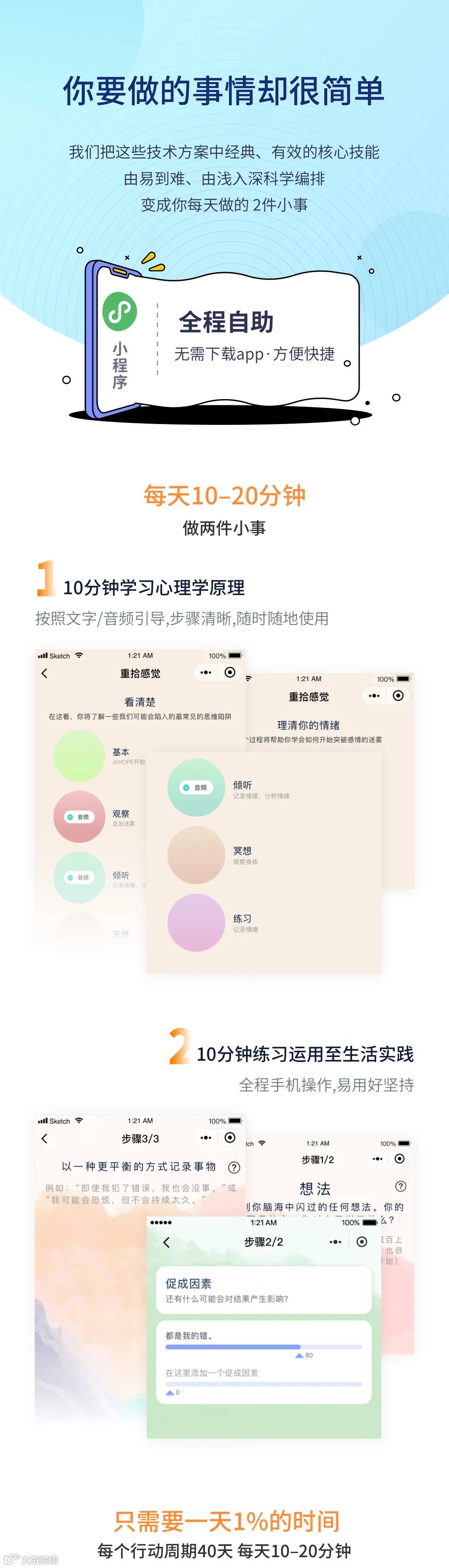Tap back arrow on 重拾感觉 screen

tap(44, 672)
